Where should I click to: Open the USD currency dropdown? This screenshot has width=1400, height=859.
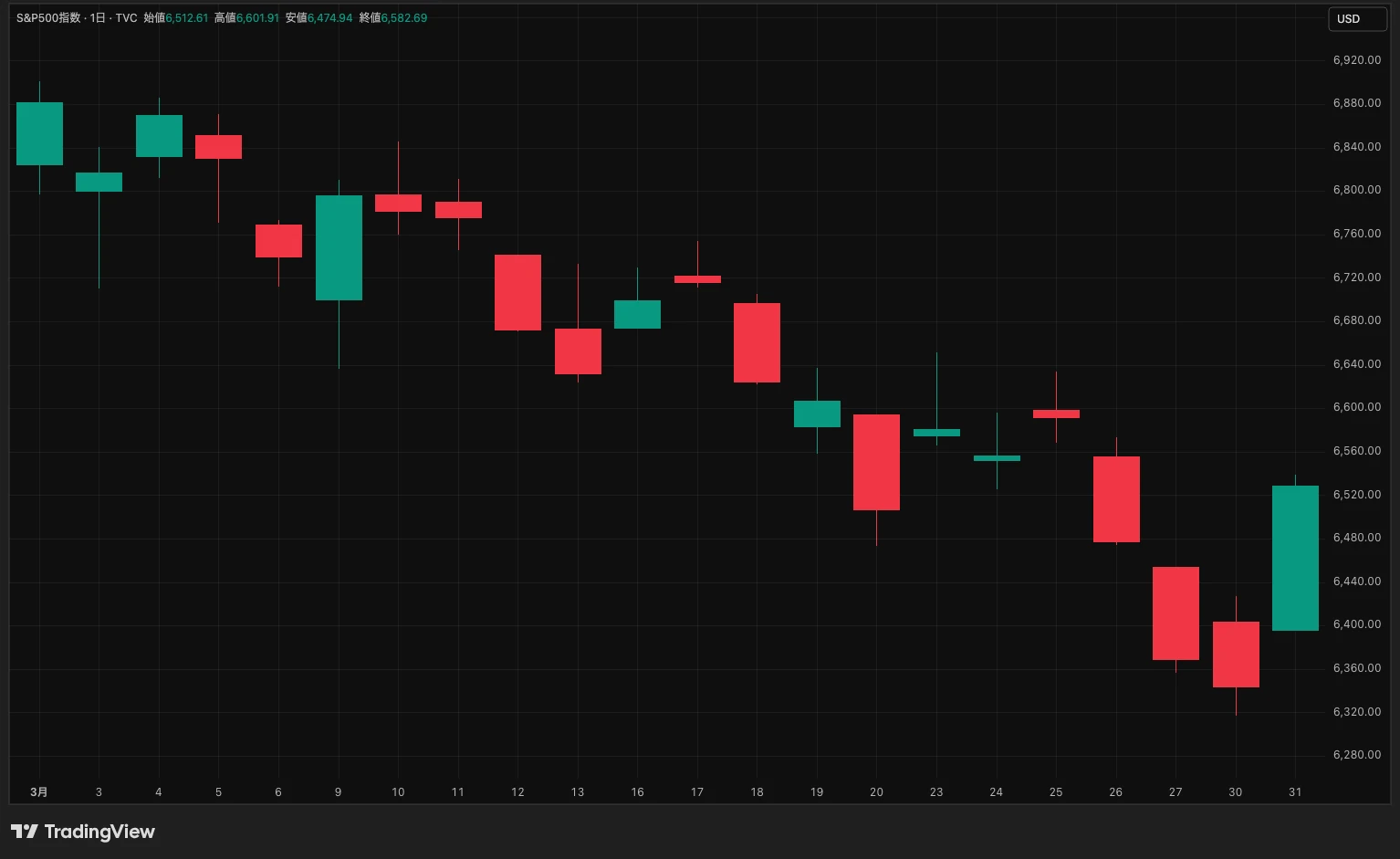1355,19
